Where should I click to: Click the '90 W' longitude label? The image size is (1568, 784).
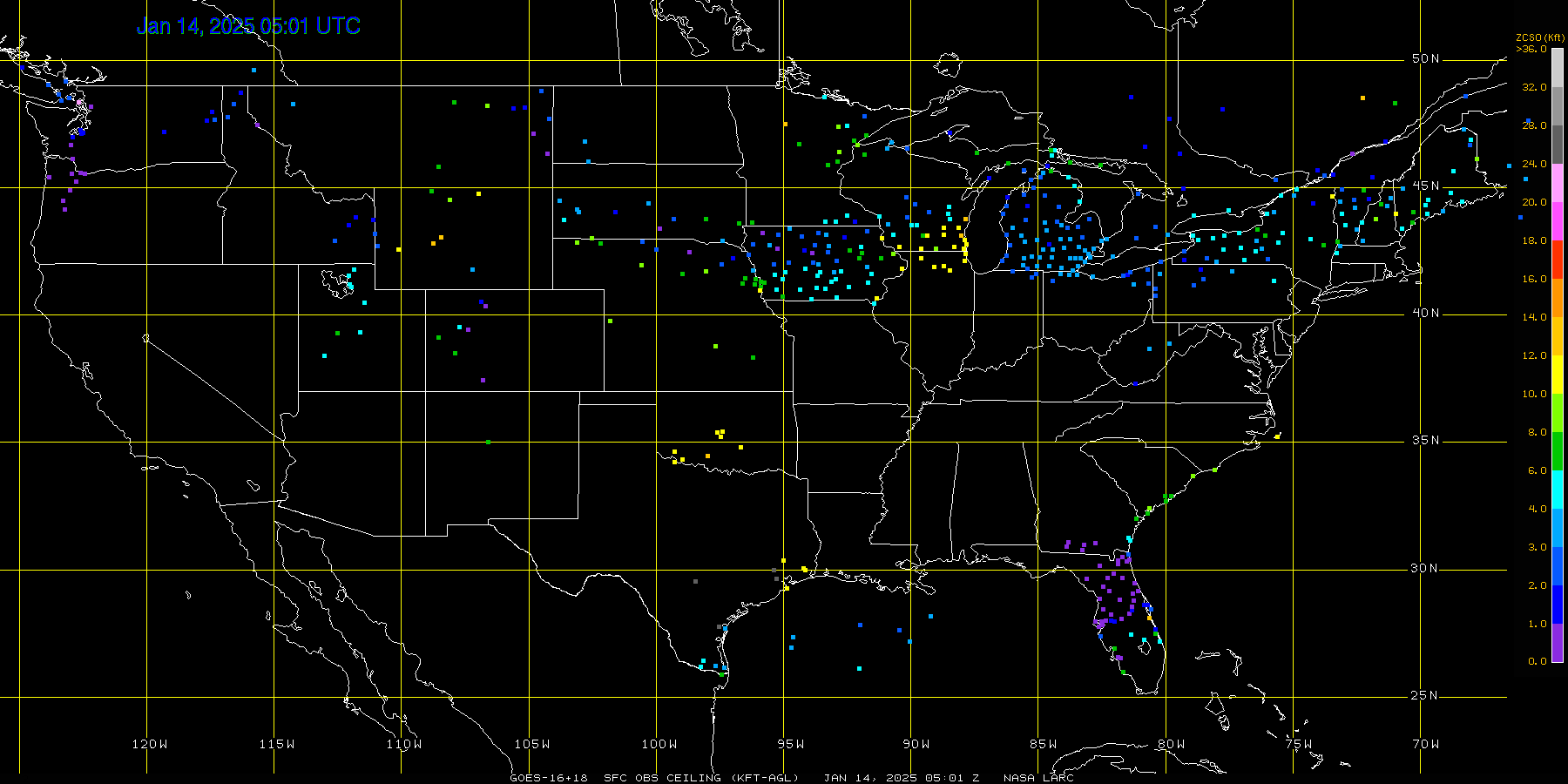[x=916, y=744]
